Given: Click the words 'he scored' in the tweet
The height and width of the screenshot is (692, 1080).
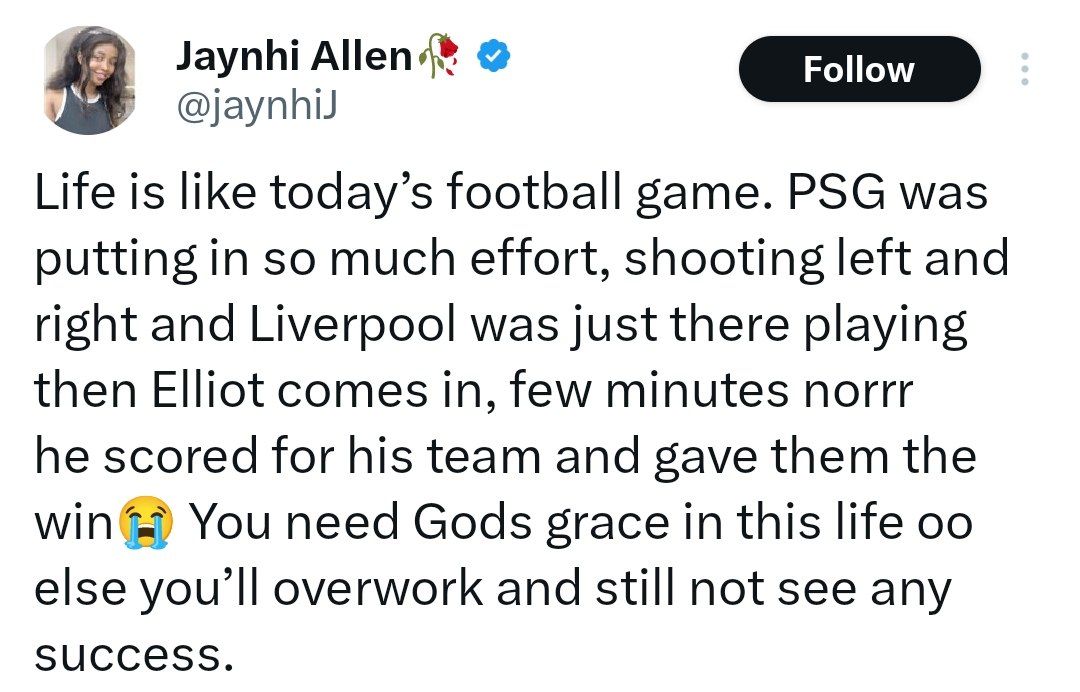Looking at the screenshot, I should (146, 457).
